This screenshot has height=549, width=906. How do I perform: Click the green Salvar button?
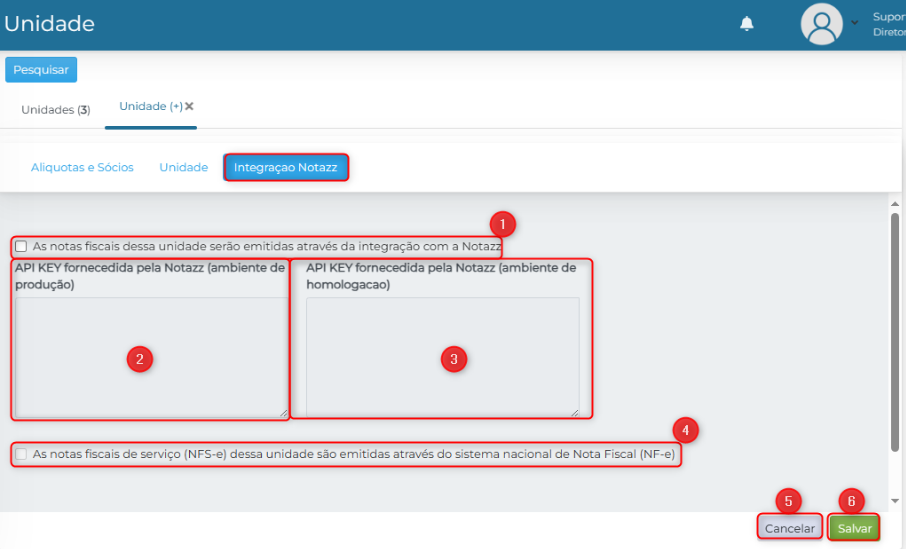[x=854, y=528]
